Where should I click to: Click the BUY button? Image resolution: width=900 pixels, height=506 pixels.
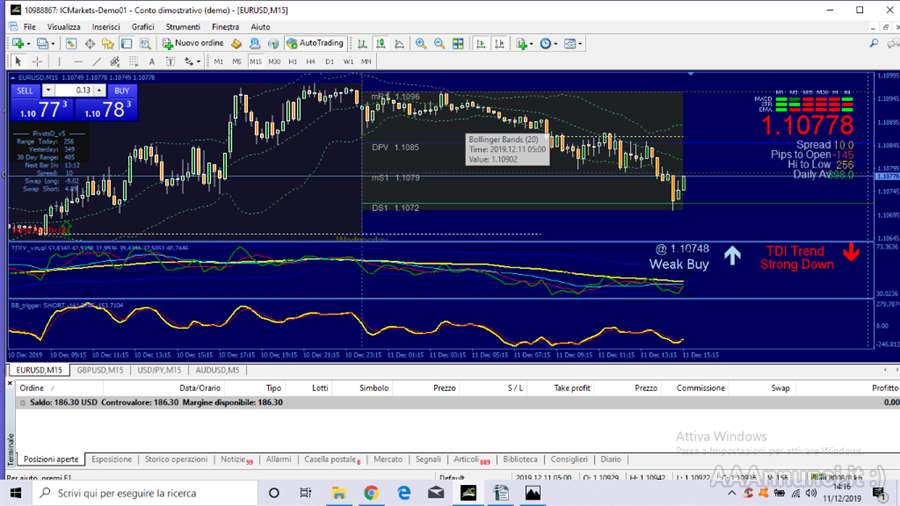[x=122, y=91]
